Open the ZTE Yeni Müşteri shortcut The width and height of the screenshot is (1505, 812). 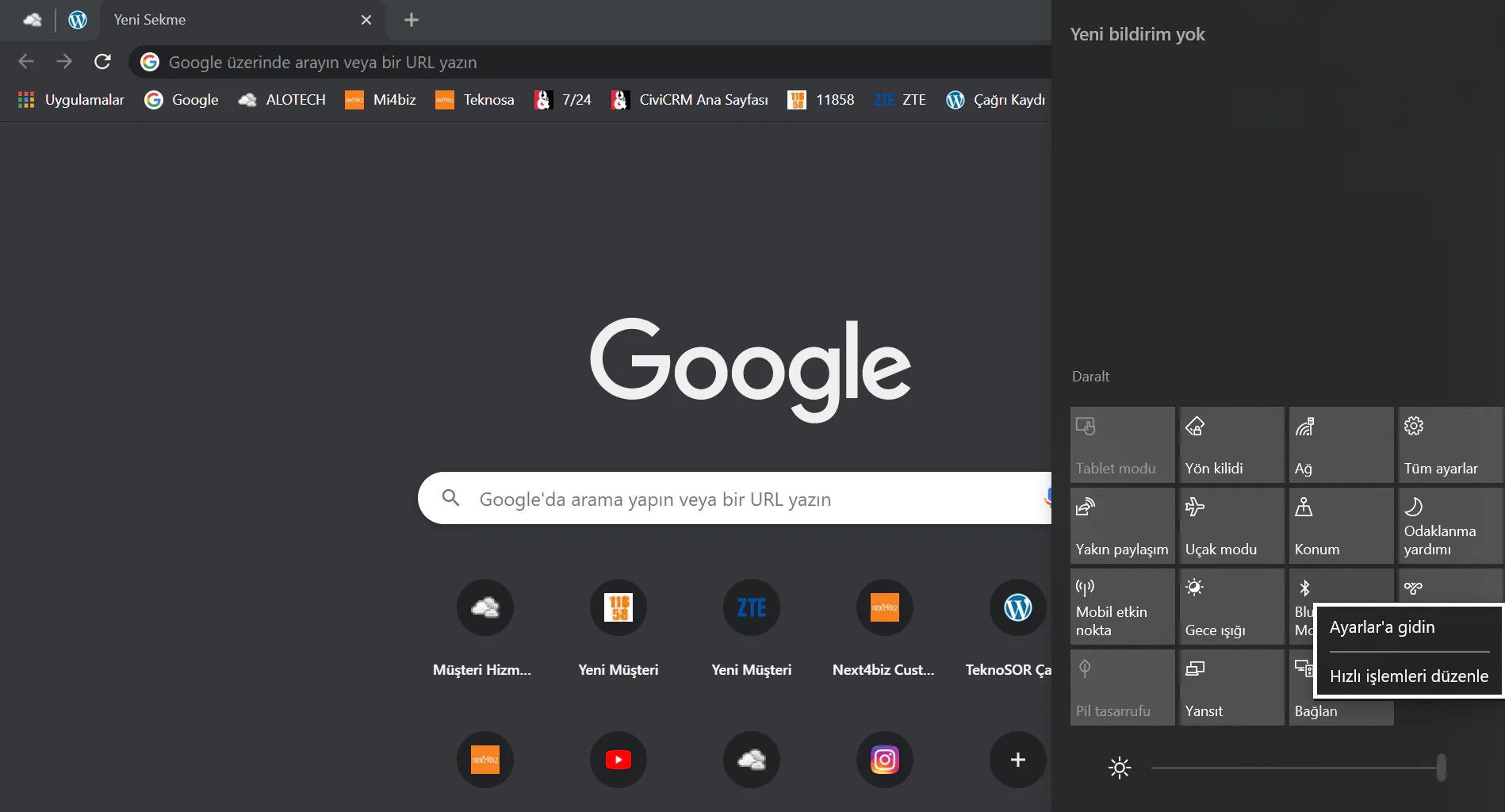pyautogui.click(x=751, y=608)
